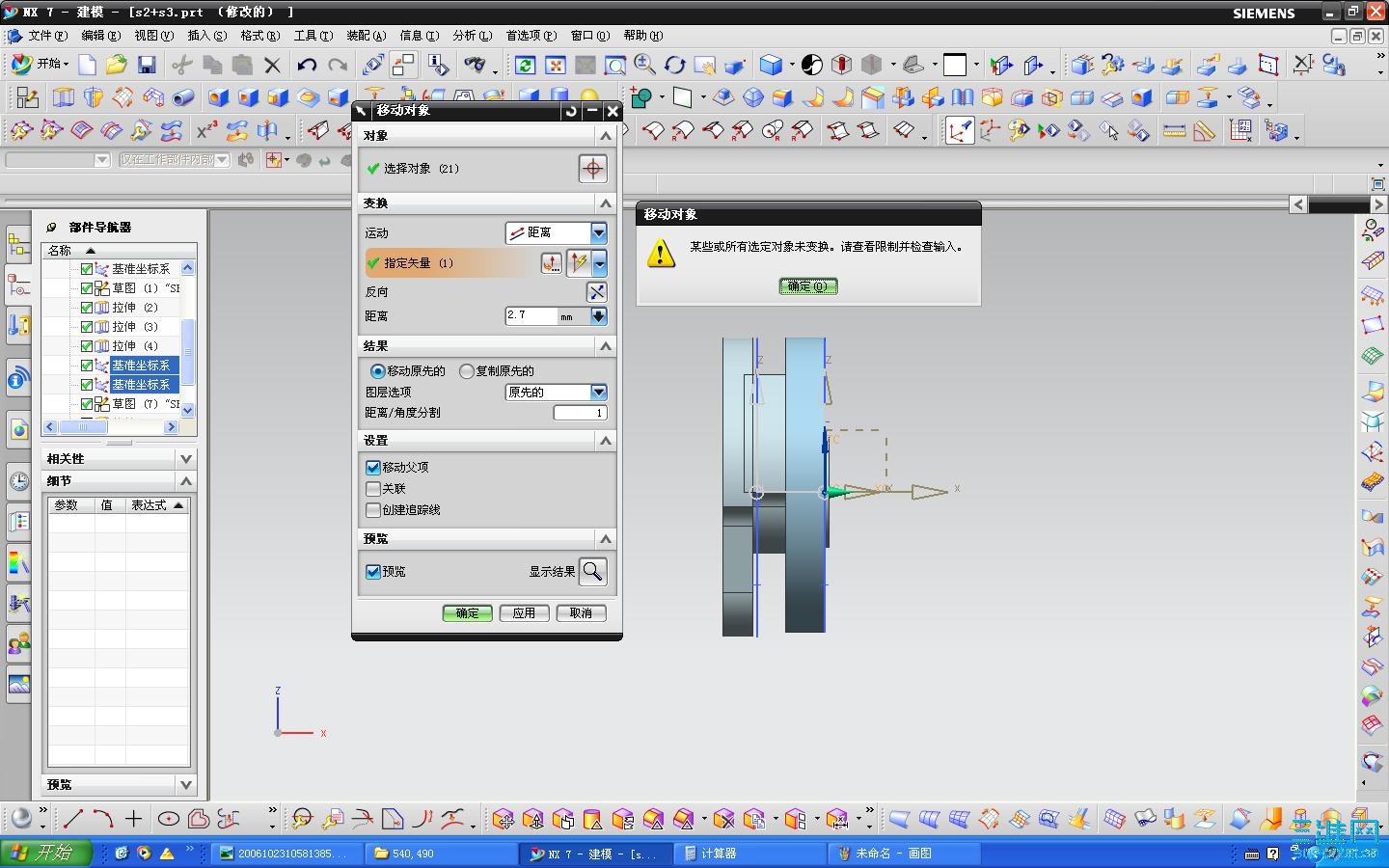Collapse the 结果 section
The height and width of the screenshot is (868, 1389).
pyautogui.click(x=606, y=346)
